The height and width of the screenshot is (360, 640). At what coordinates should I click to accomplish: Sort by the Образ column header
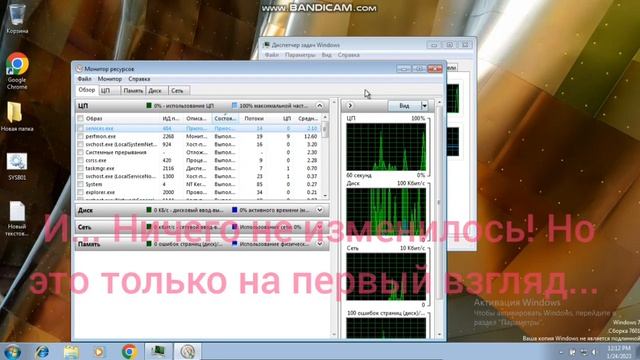pyautogui.click(x=118, y=118)
